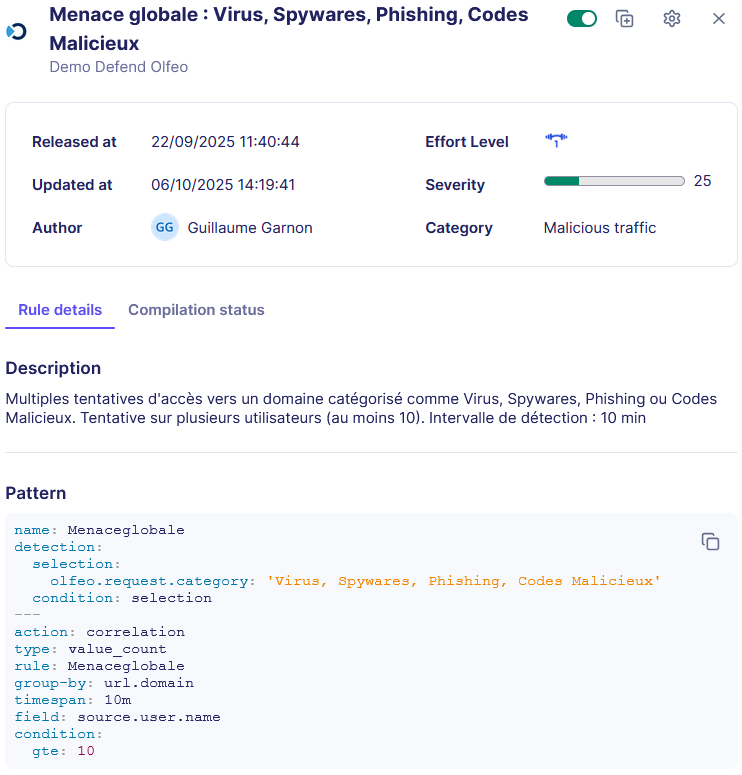Copy the pattern code to clipboard
The width and height of the screenshot is (742, 775).
(710, 541)
